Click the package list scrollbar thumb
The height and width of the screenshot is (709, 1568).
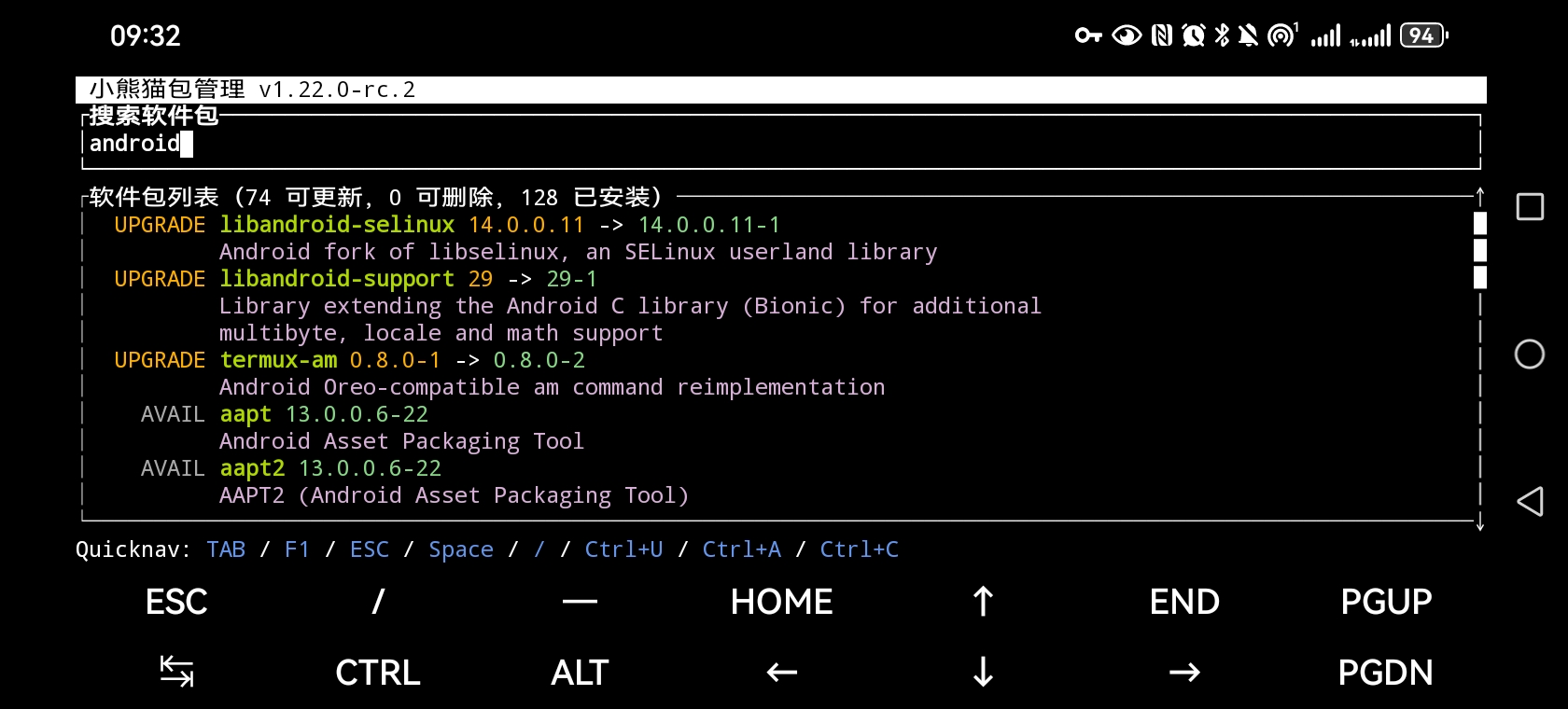(1479, 250)
